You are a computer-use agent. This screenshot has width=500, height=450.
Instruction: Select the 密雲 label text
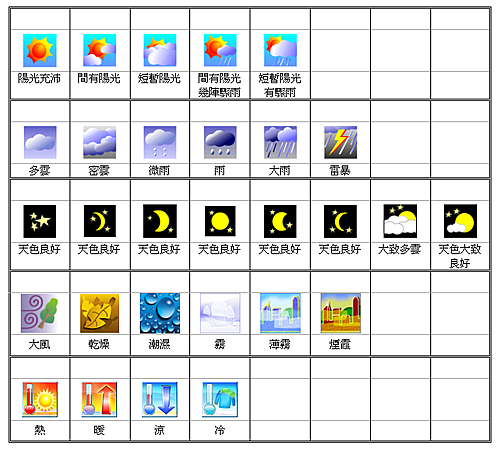[x=99, y=171]
